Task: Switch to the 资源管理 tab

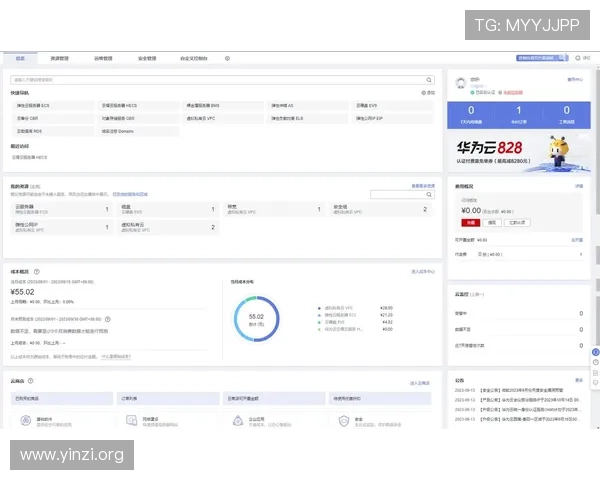Action: 59,59
